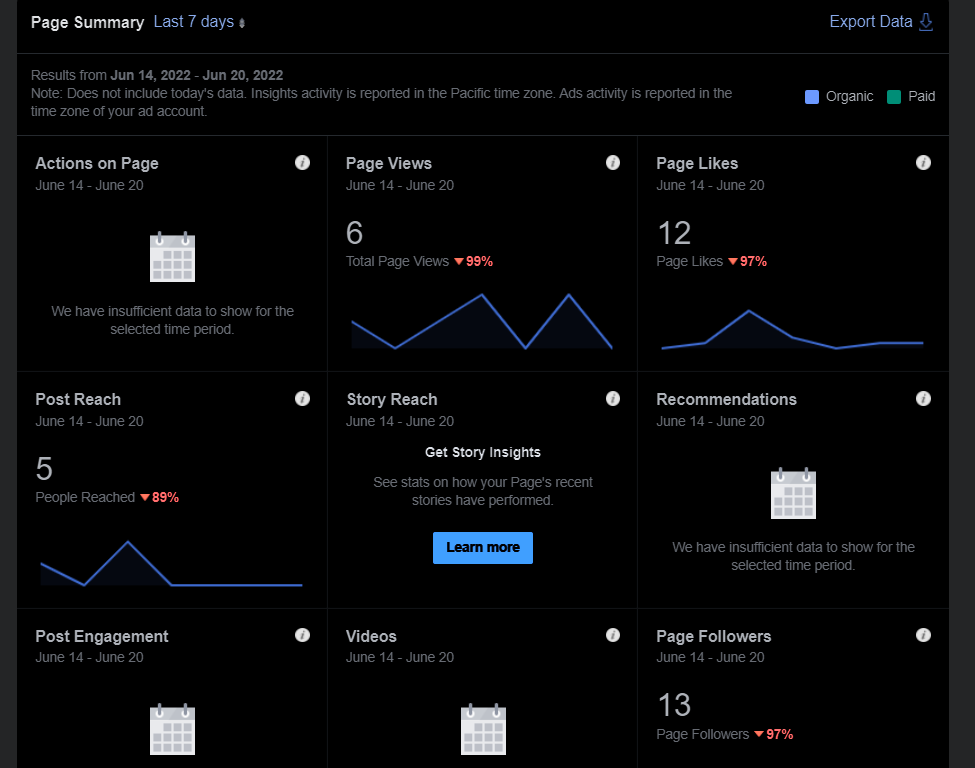Click the Page Summary heading
This screenshot has height=768, width=975.
[88, 22]
